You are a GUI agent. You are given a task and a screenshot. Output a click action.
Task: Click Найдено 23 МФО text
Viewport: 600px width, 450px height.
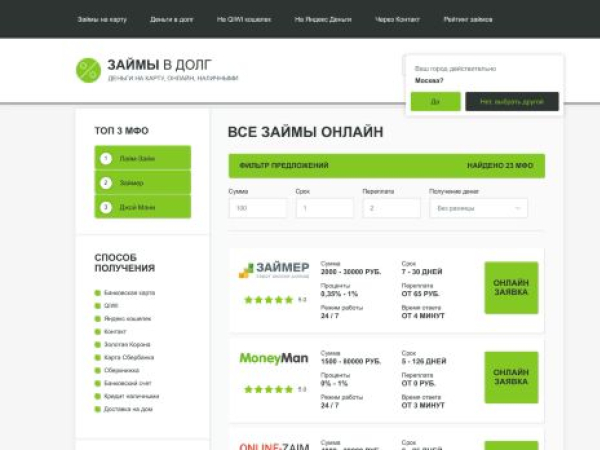coord(500,166)
